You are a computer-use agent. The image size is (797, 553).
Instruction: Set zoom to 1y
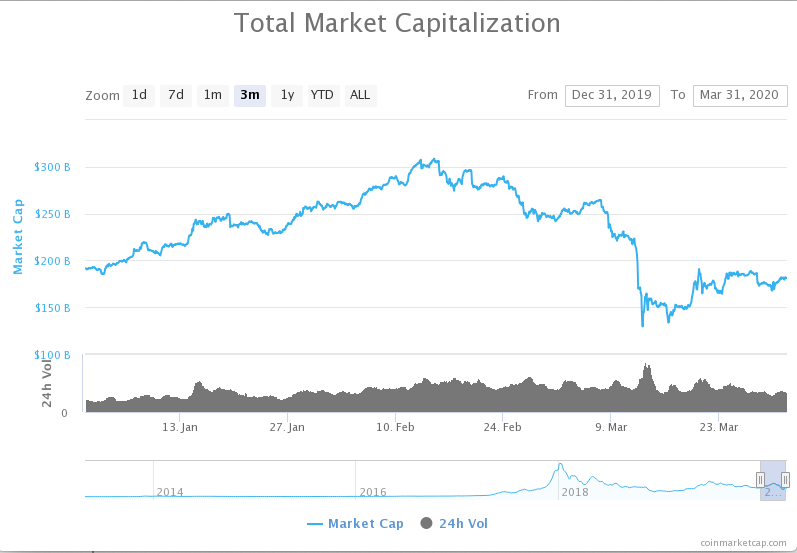287,96
